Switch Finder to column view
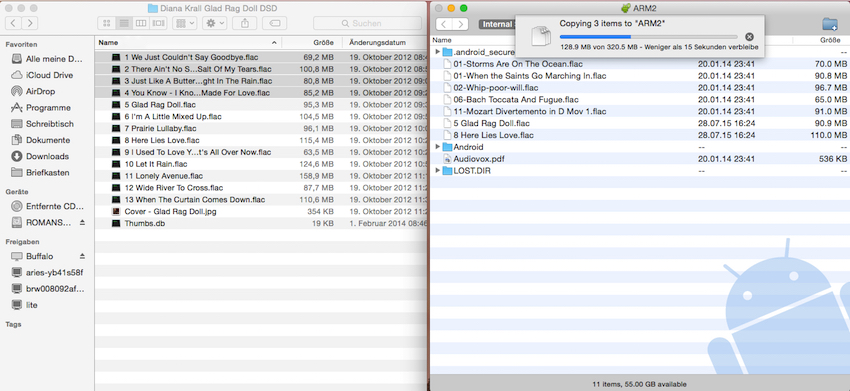Image resolution: width=850 pixels, height=391 pixels. click(141, 23)
